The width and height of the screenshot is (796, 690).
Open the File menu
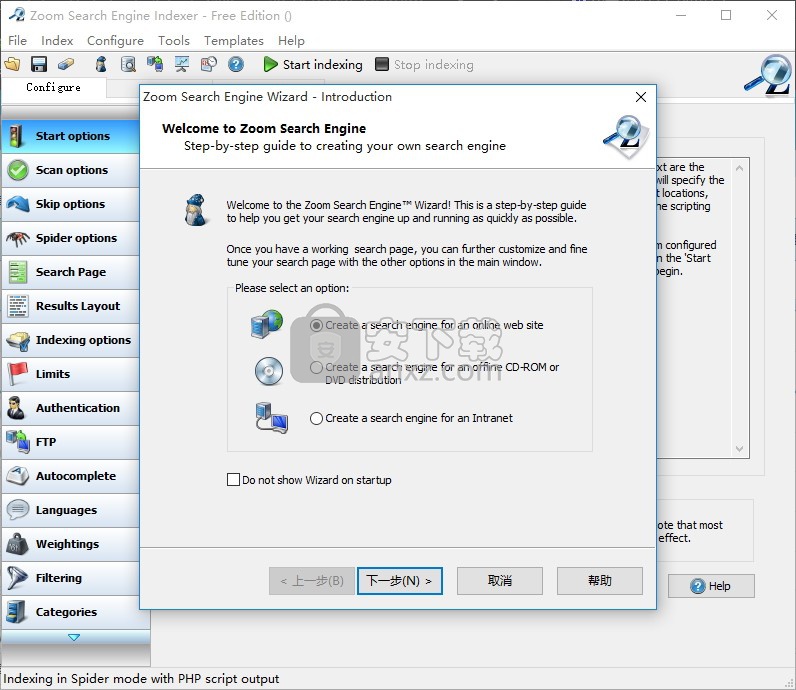point(18,41)
